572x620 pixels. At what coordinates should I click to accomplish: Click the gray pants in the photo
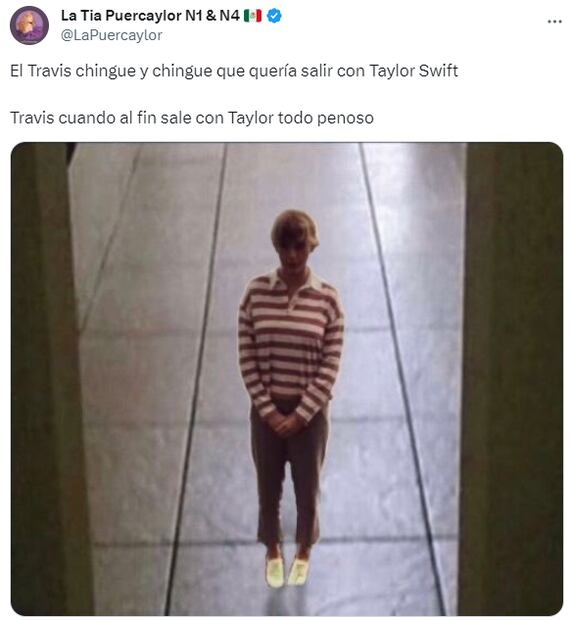[x=289, y=476]
